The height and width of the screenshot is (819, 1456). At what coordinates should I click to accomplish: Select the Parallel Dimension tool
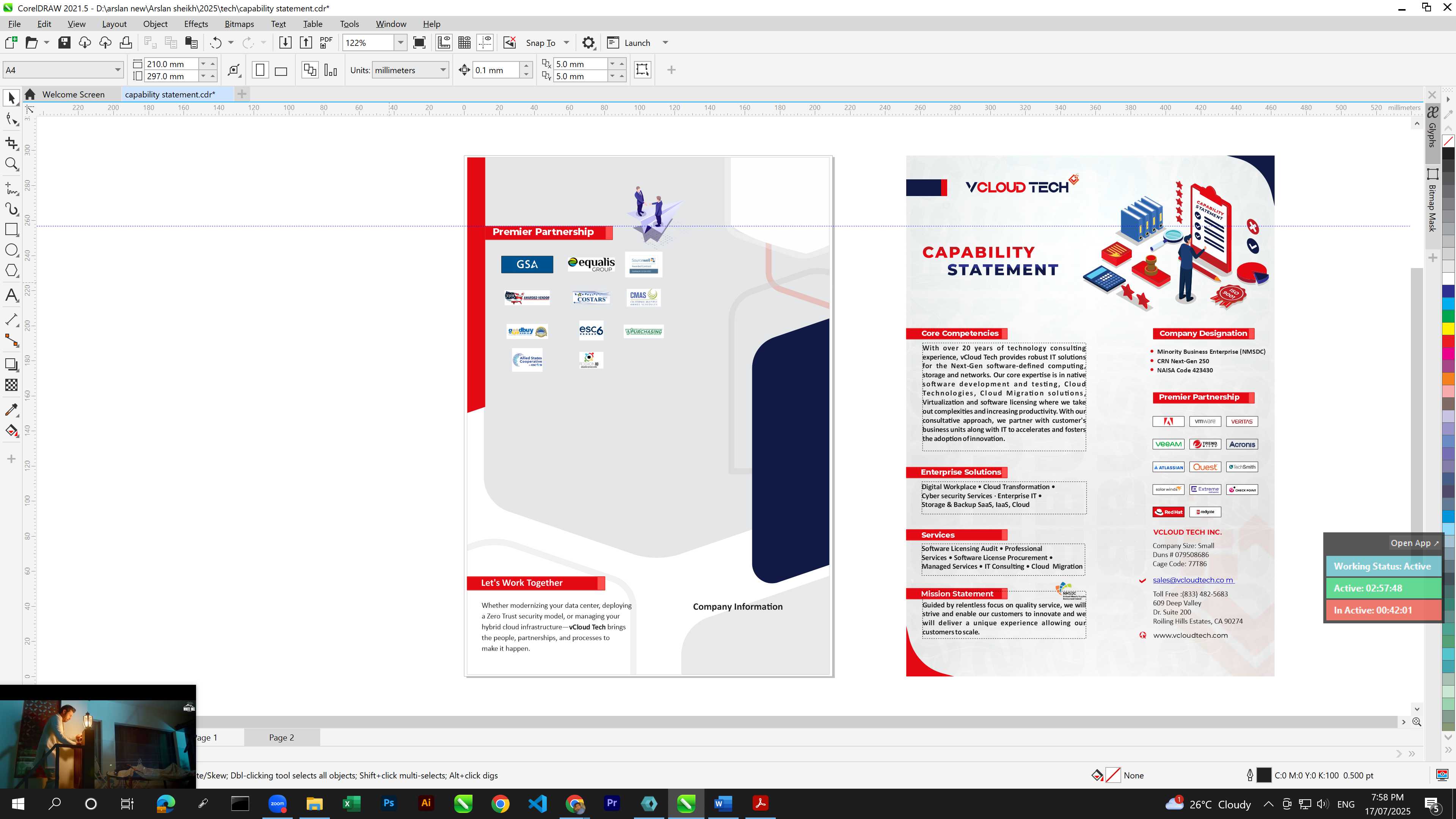[11, 319]
